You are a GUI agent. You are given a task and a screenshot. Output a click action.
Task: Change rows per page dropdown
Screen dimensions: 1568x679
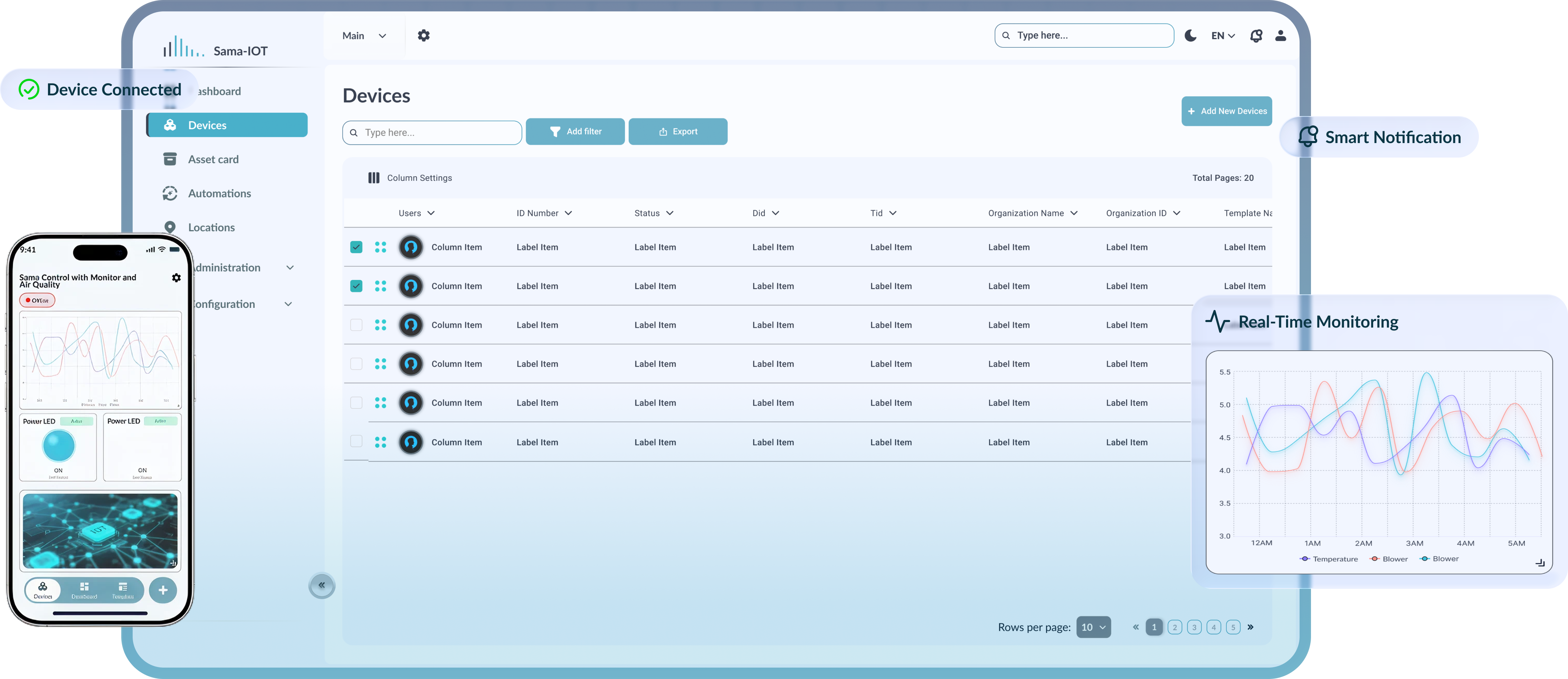[1093, 626]
